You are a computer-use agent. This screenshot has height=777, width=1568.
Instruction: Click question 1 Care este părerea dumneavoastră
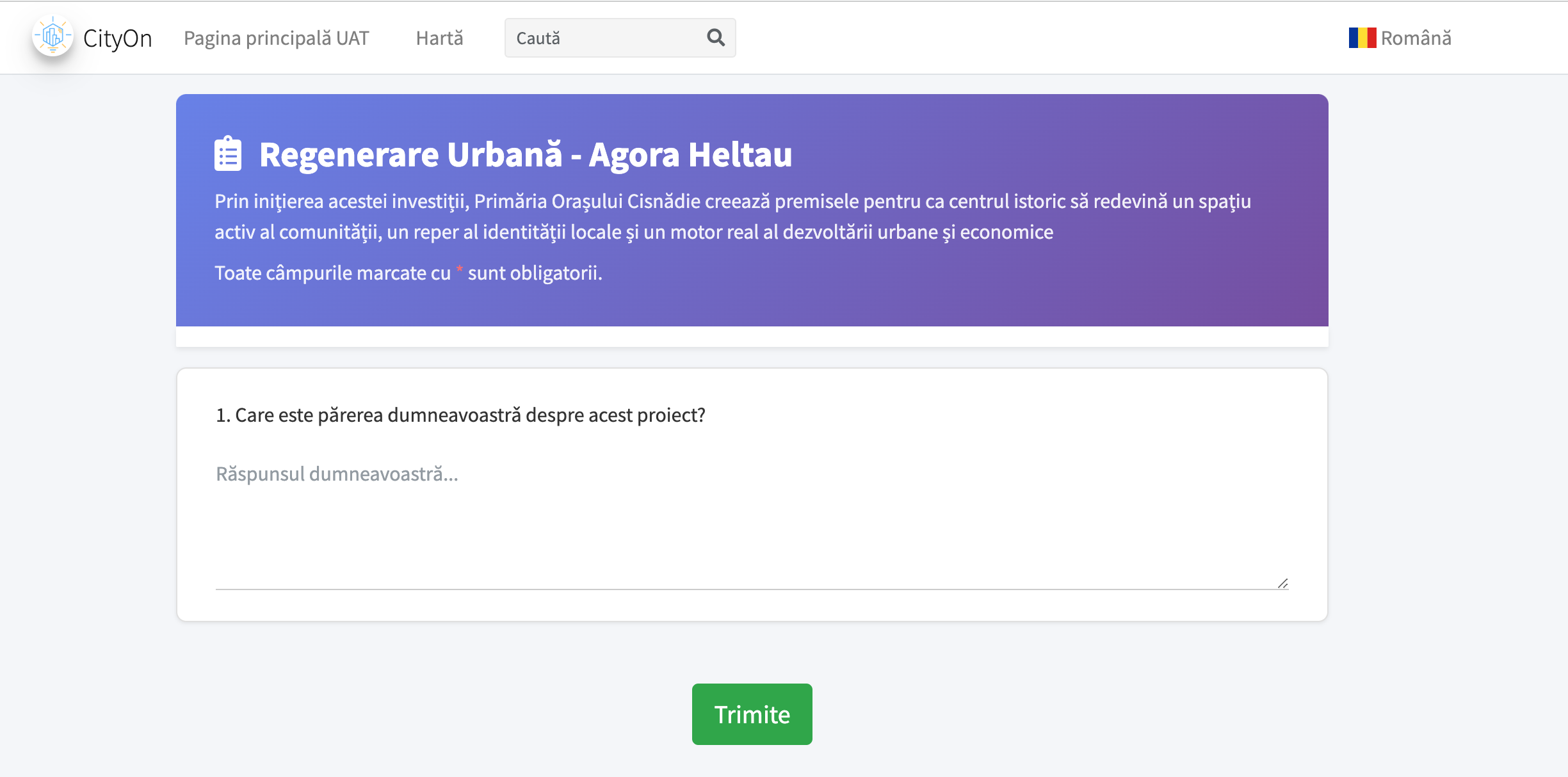[460, 415]
